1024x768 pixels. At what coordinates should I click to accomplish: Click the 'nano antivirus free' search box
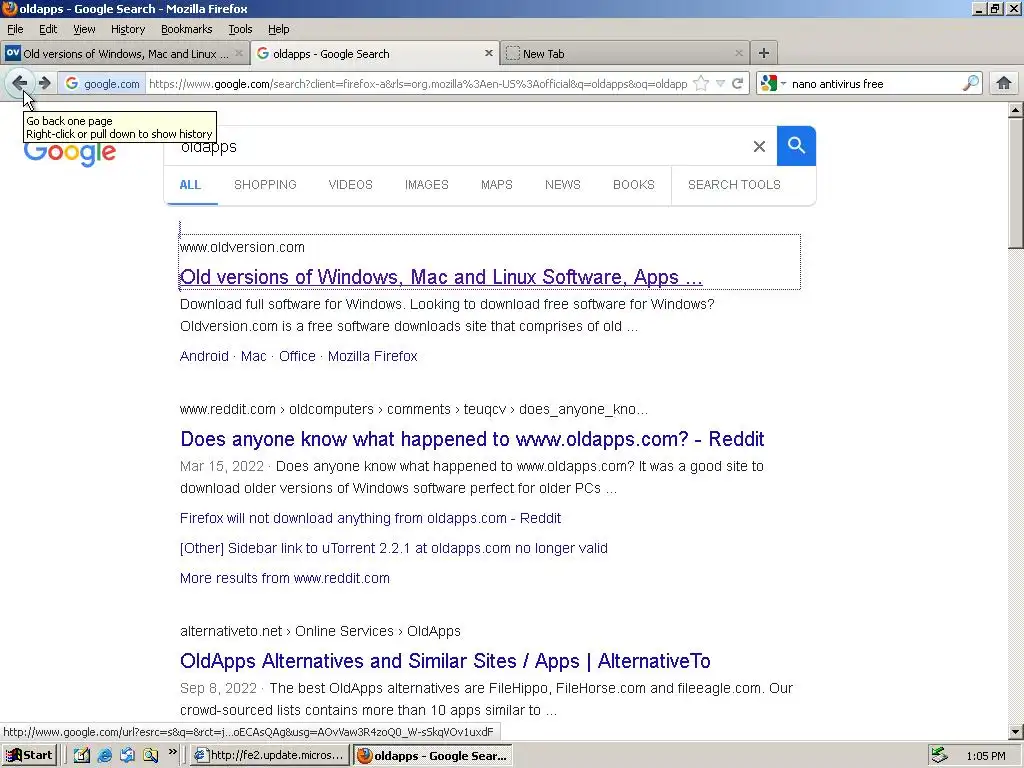[x=874, y=84]
